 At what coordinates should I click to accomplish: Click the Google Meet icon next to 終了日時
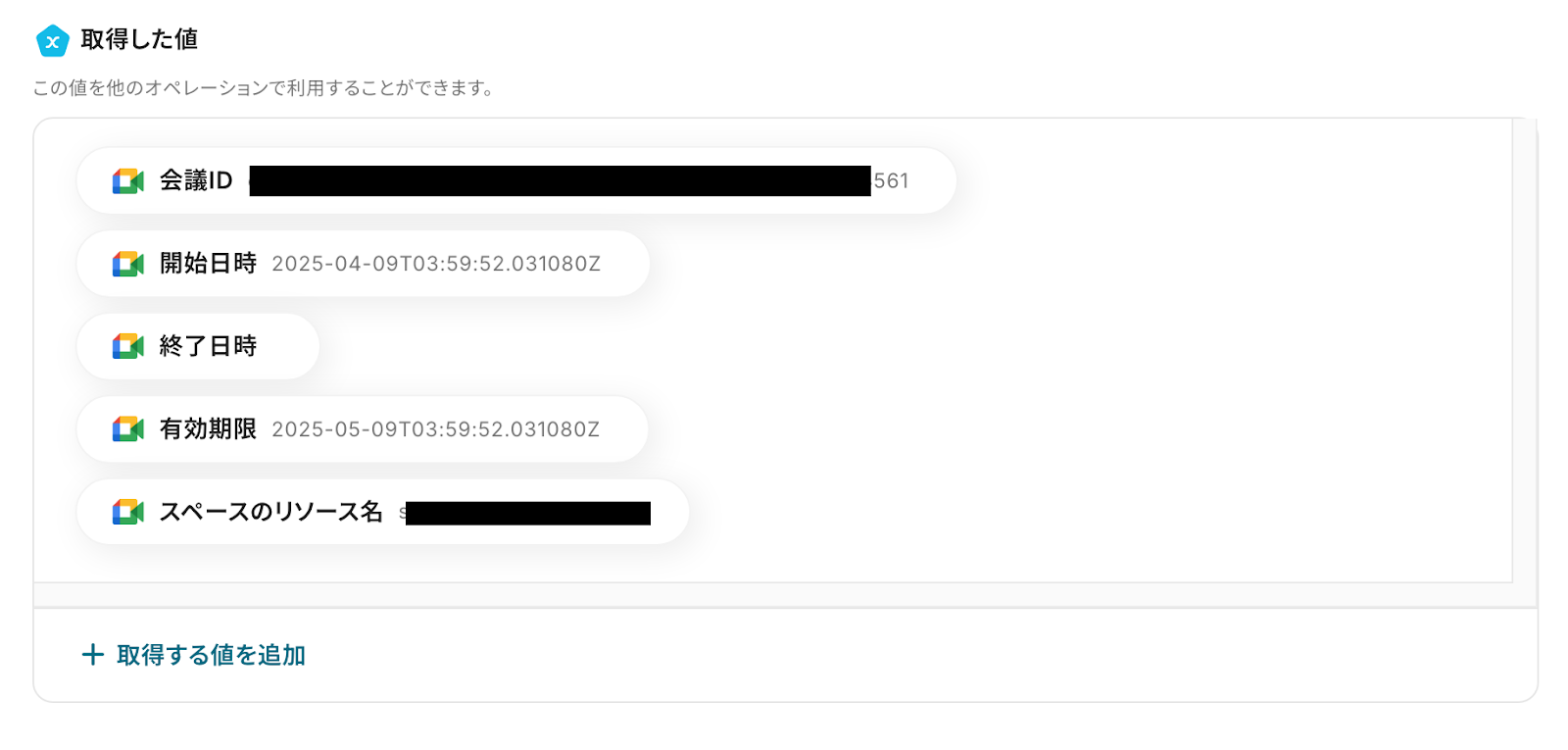(x=128, y=346)
